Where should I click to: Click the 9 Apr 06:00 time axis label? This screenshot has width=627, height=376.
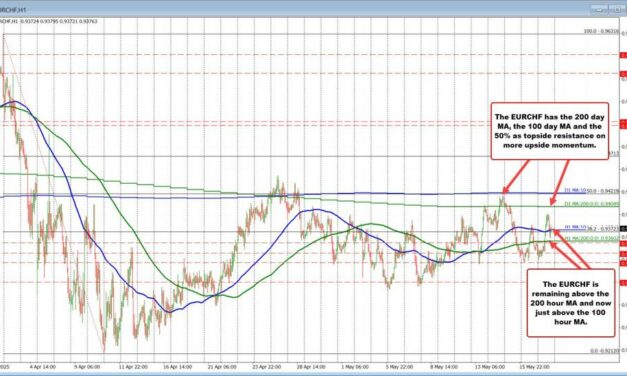[x=87, y=366]
